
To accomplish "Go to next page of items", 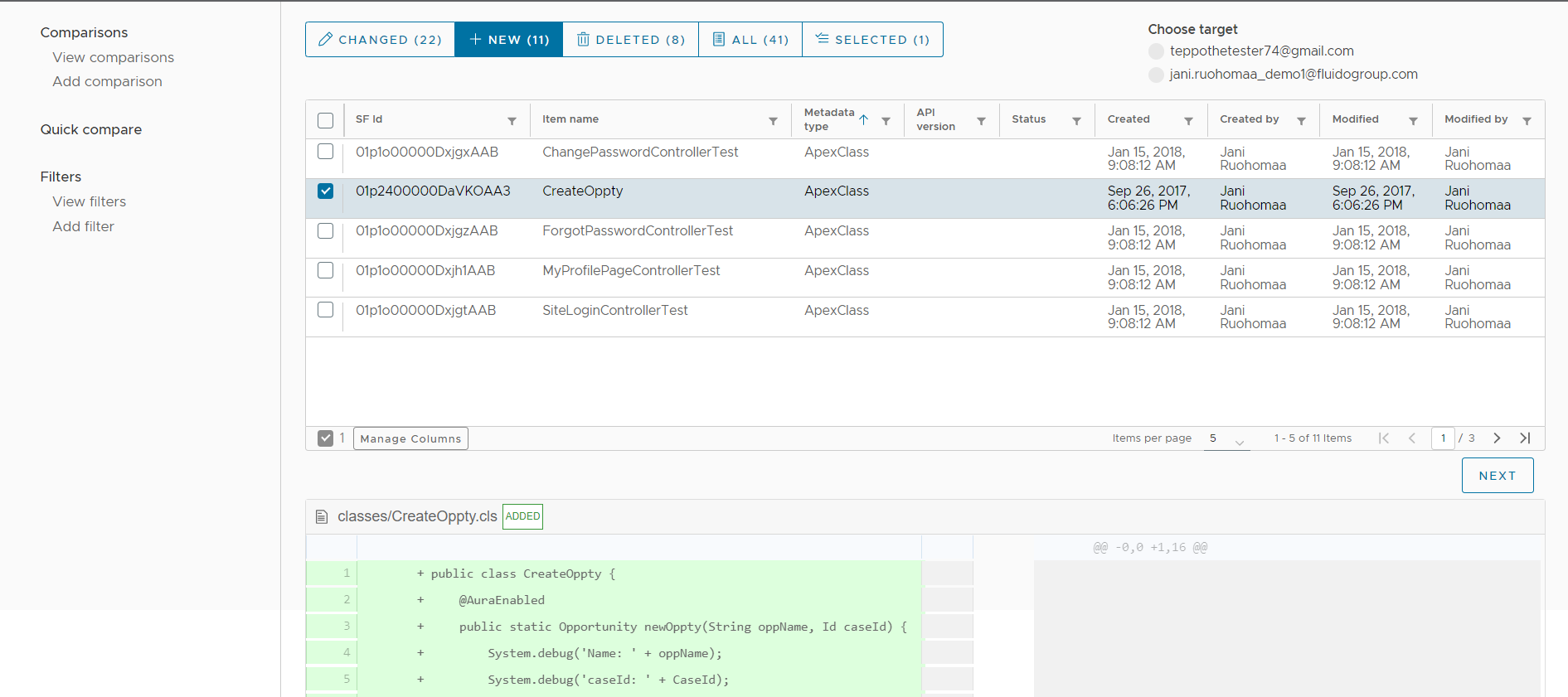I will tap(1497, 438).
